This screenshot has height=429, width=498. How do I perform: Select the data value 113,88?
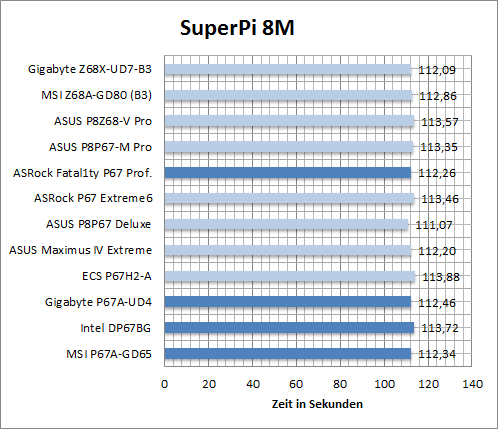click(441, 277)
